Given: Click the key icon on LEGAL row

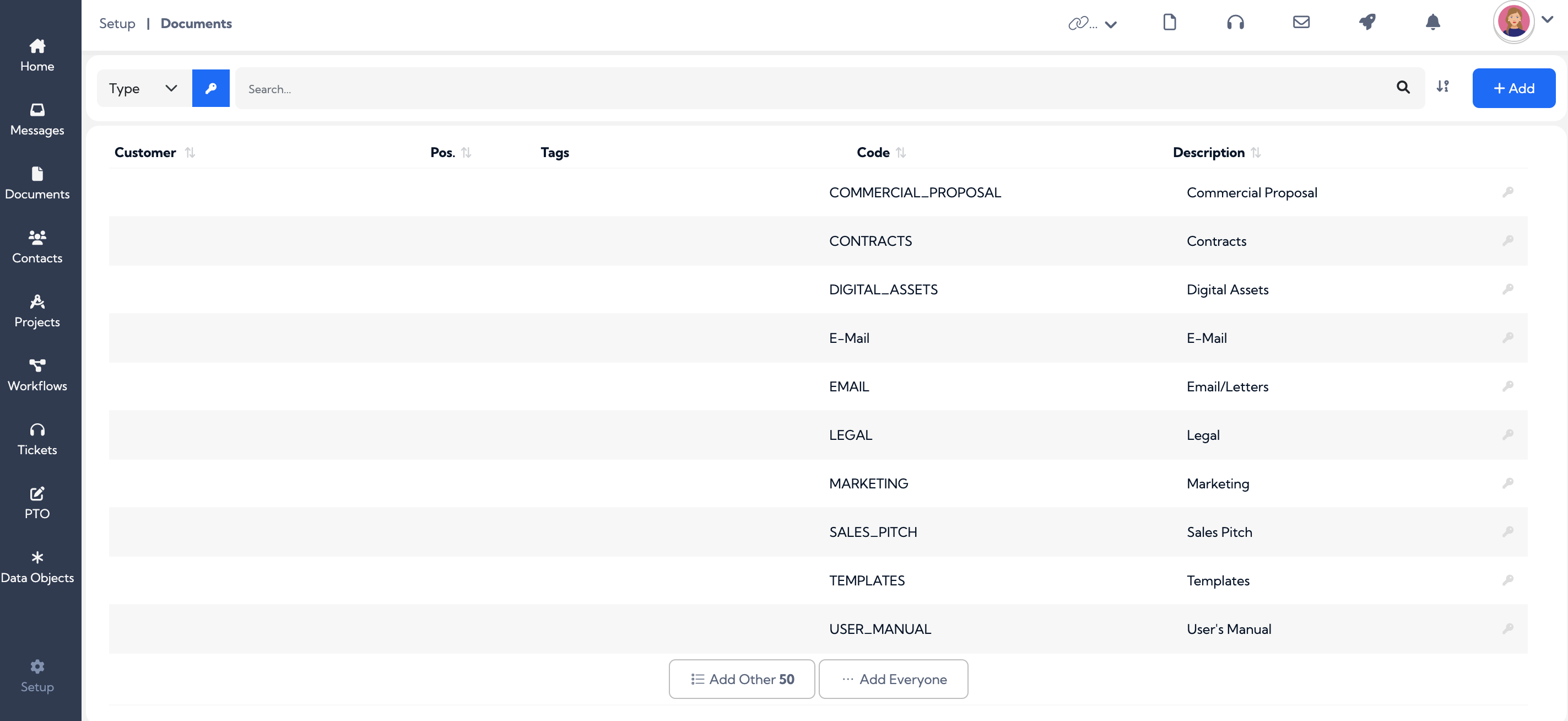Looking at the screenshot, I should (1508, 435).
